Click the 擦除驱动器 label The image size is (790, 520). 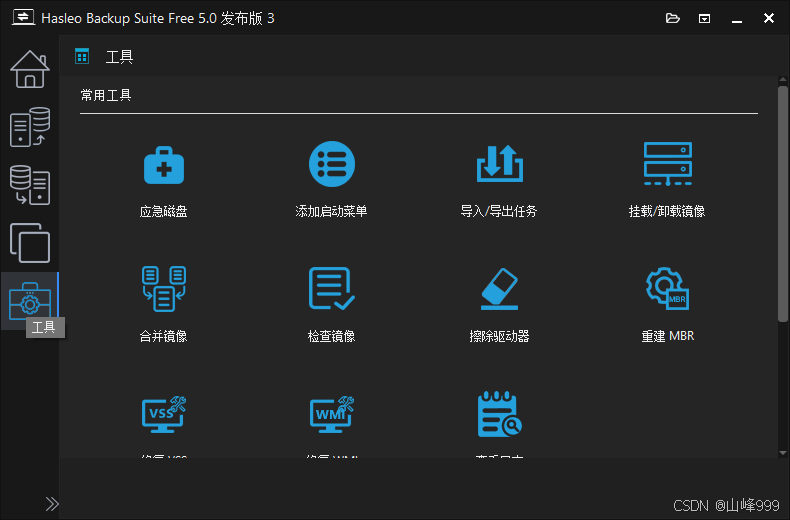[499, 336]
